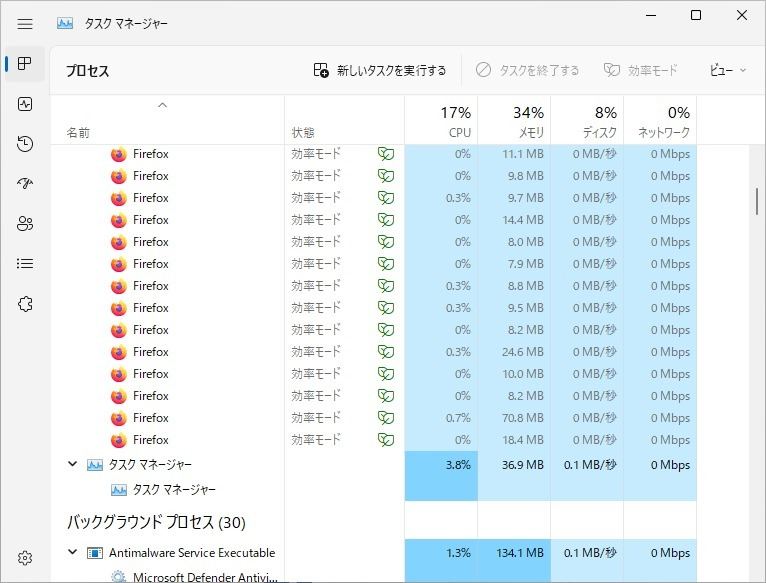Screen dimensions: 766x583
Task: Click the sort arrow above 名前 column
Action: coord(163,105)
